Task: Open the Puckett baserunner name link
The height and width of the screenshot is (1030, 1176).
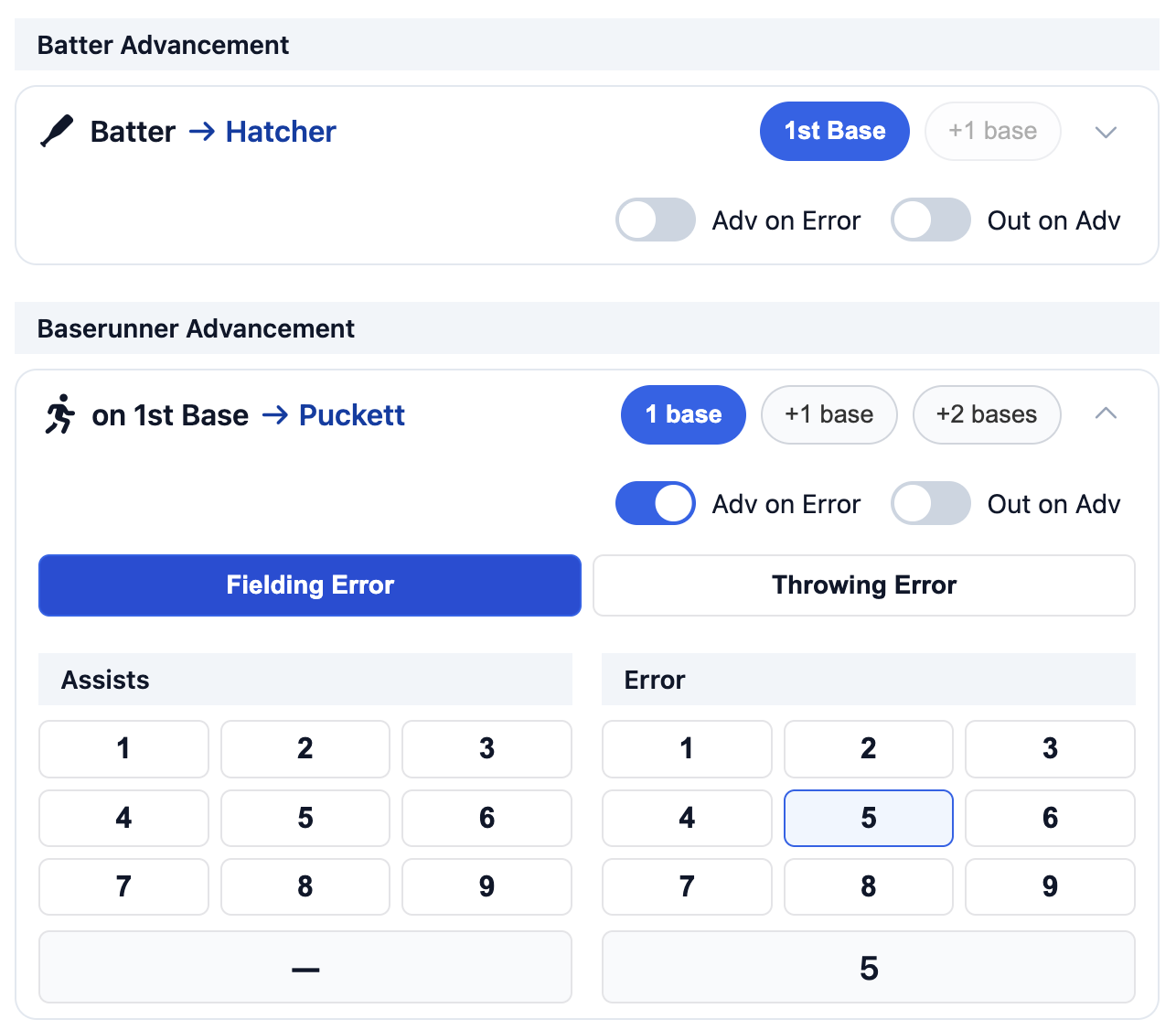Action: pos(352,415)
